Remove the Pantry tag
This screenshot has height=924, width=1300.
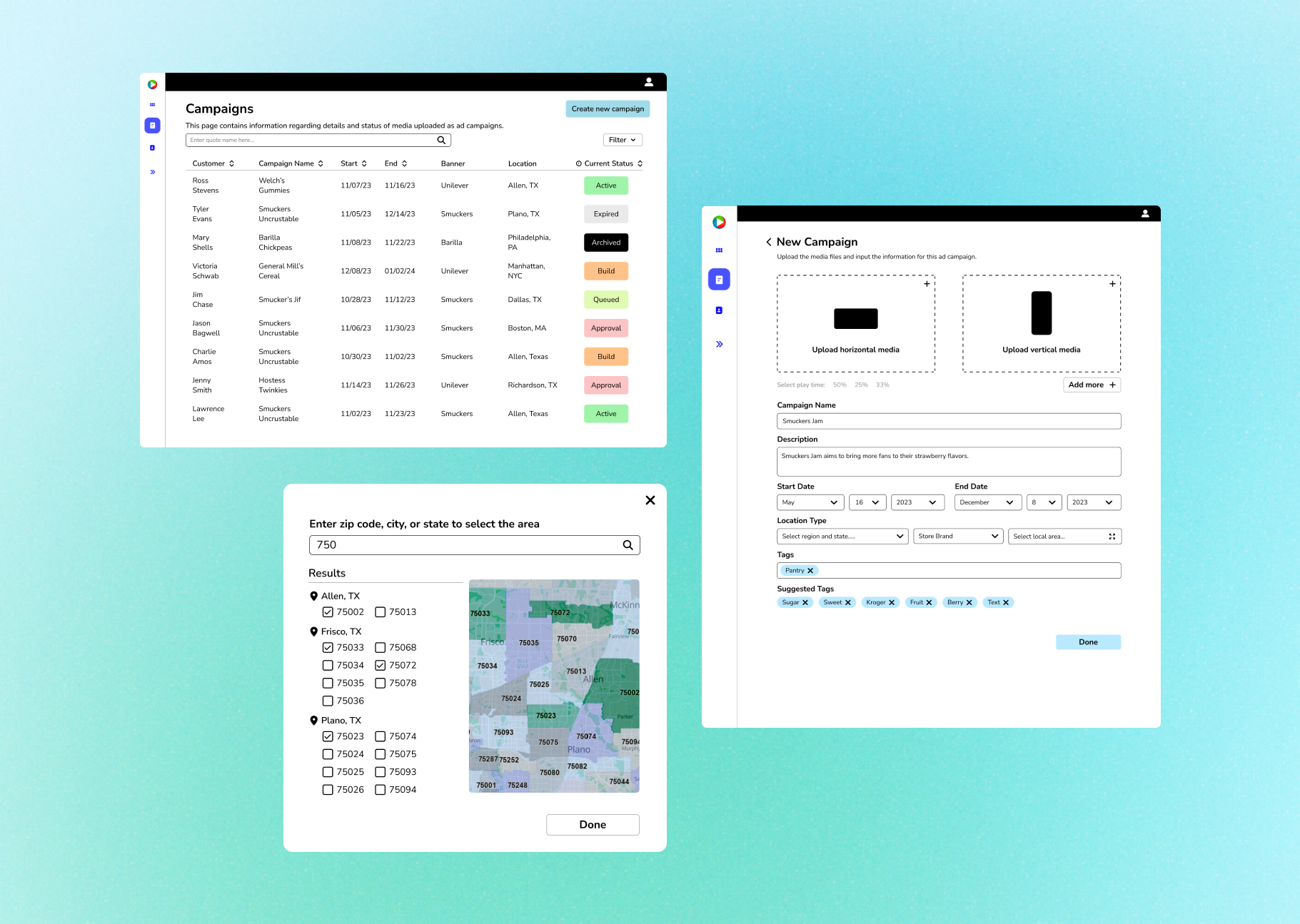(x=810, y=571)
